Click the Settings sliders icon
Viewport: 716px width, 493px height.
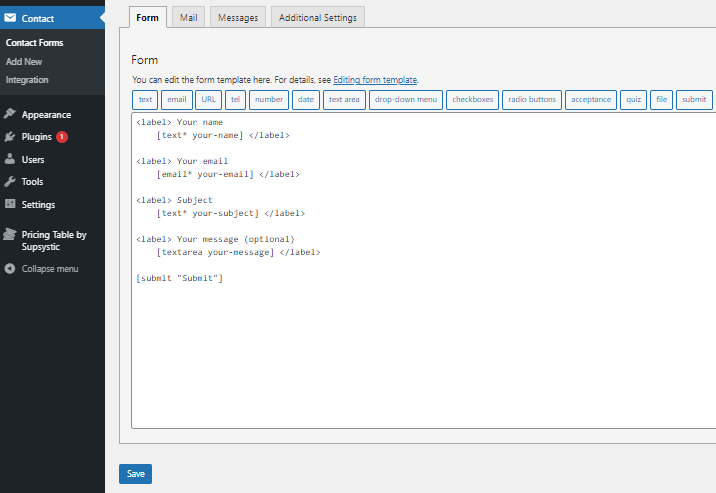pyautogui.click(x=10, y=204)
